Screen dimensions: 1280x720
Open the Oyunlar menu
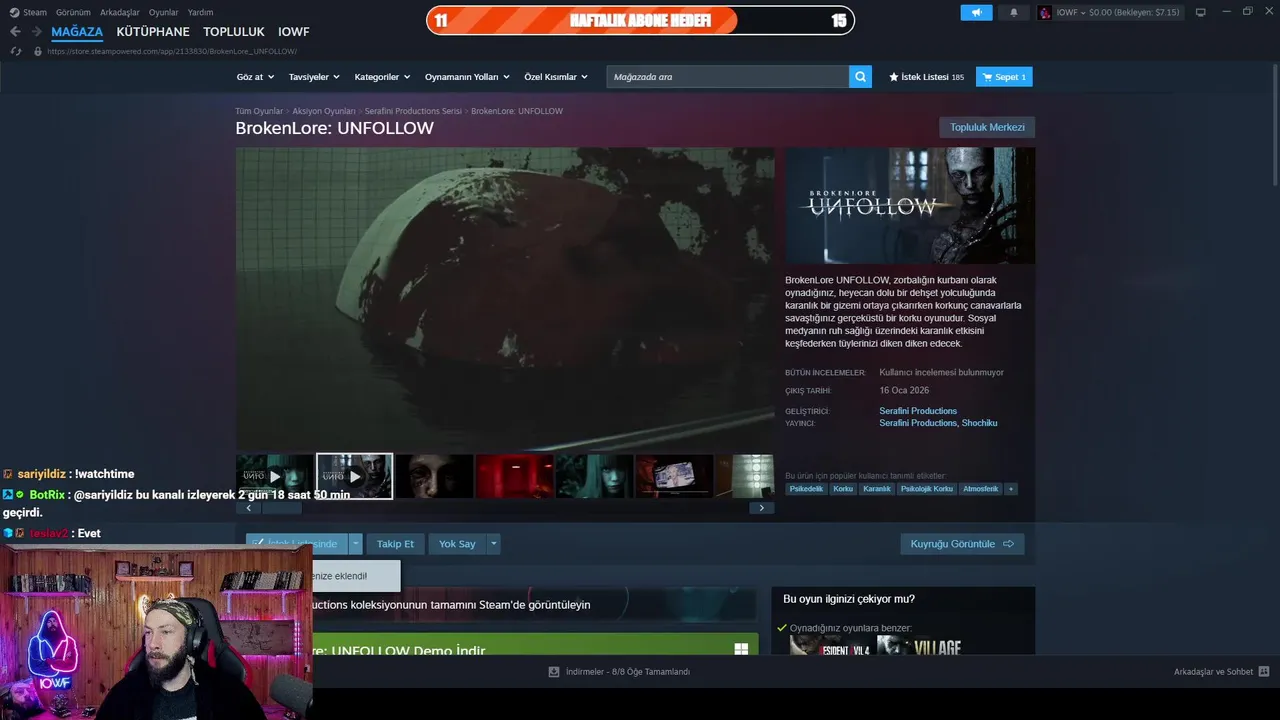(x=164, y=12)
